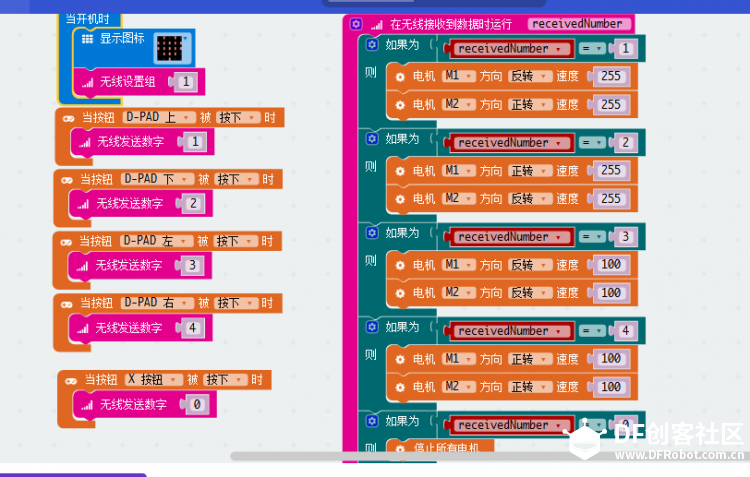
Task: Open 正转 direction dropdown for M2 in if = 4
Action: tap(529, 387)
